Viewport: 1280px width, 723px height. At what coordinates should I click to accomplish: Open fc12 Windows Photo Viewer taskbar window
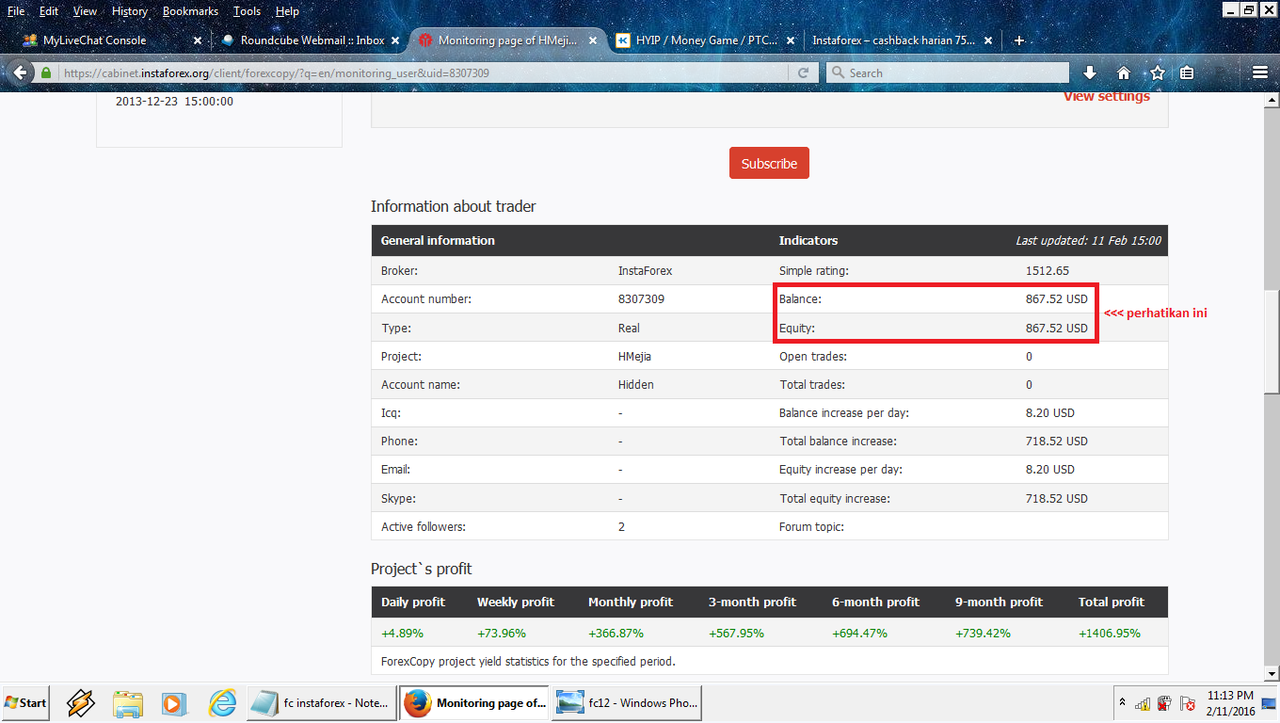pos(628,703)
